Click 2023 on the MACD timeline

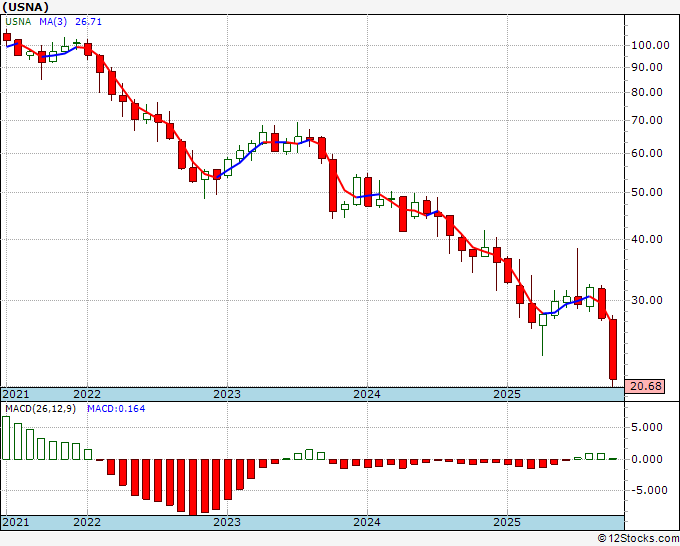[227, 522]
